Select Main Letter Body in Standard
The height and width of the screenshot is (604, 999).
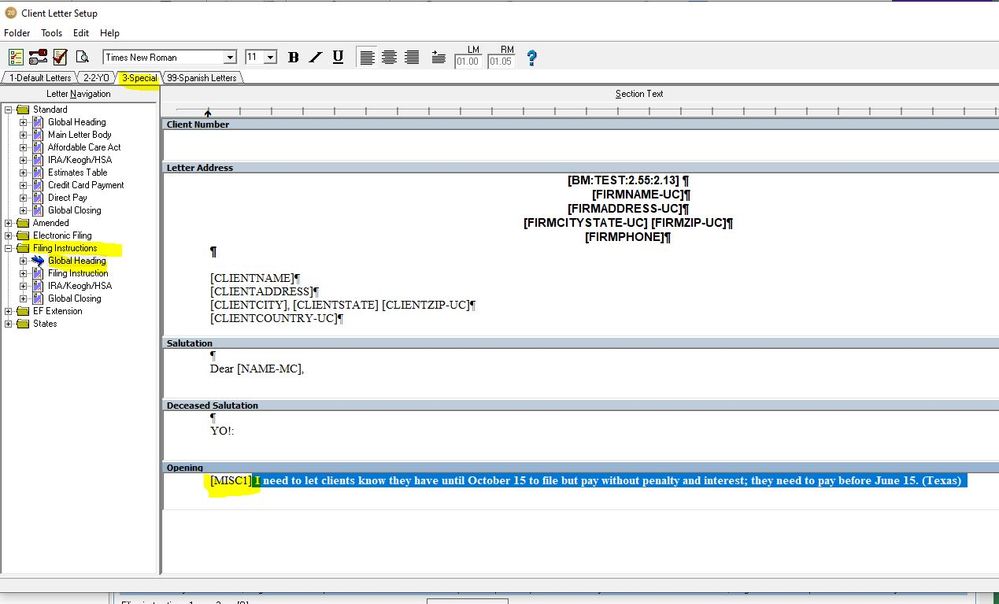(x=79, y=135)
